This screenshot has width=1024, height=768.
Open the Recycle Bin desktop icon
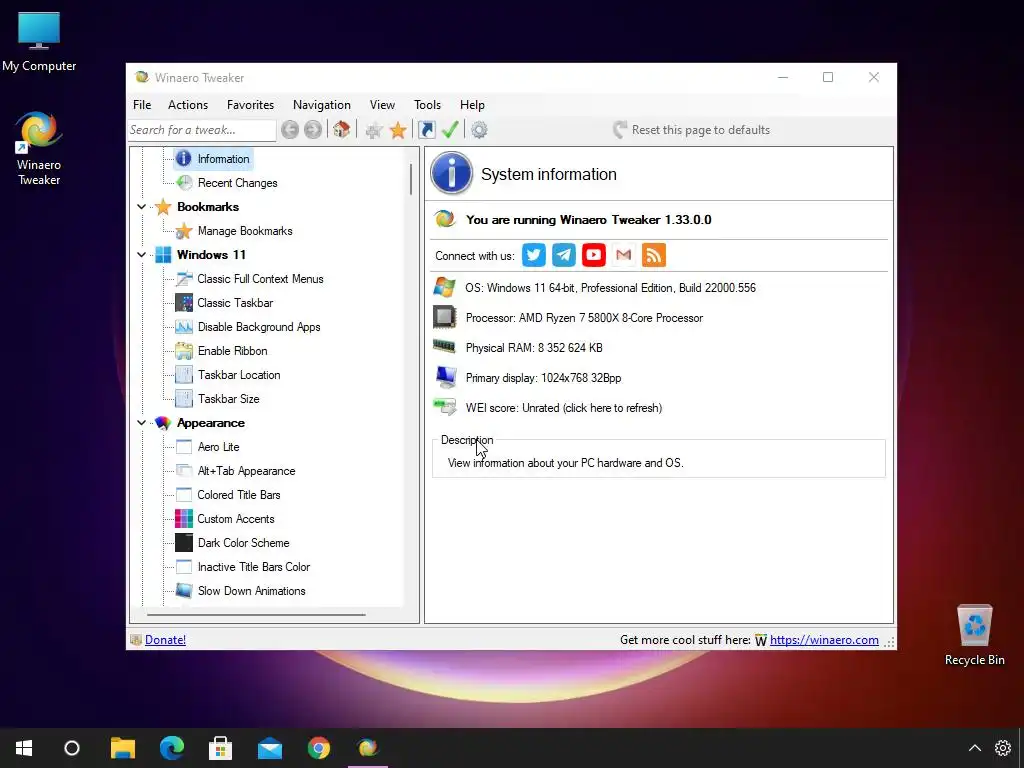click(x=974, y=635)
